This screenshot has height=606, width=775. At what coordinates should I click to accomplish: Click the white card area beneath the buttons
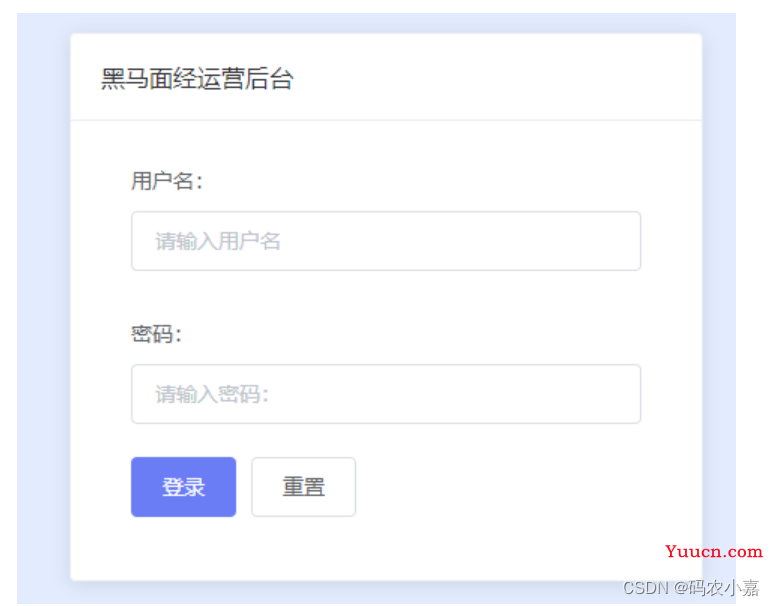click(346, 549)
